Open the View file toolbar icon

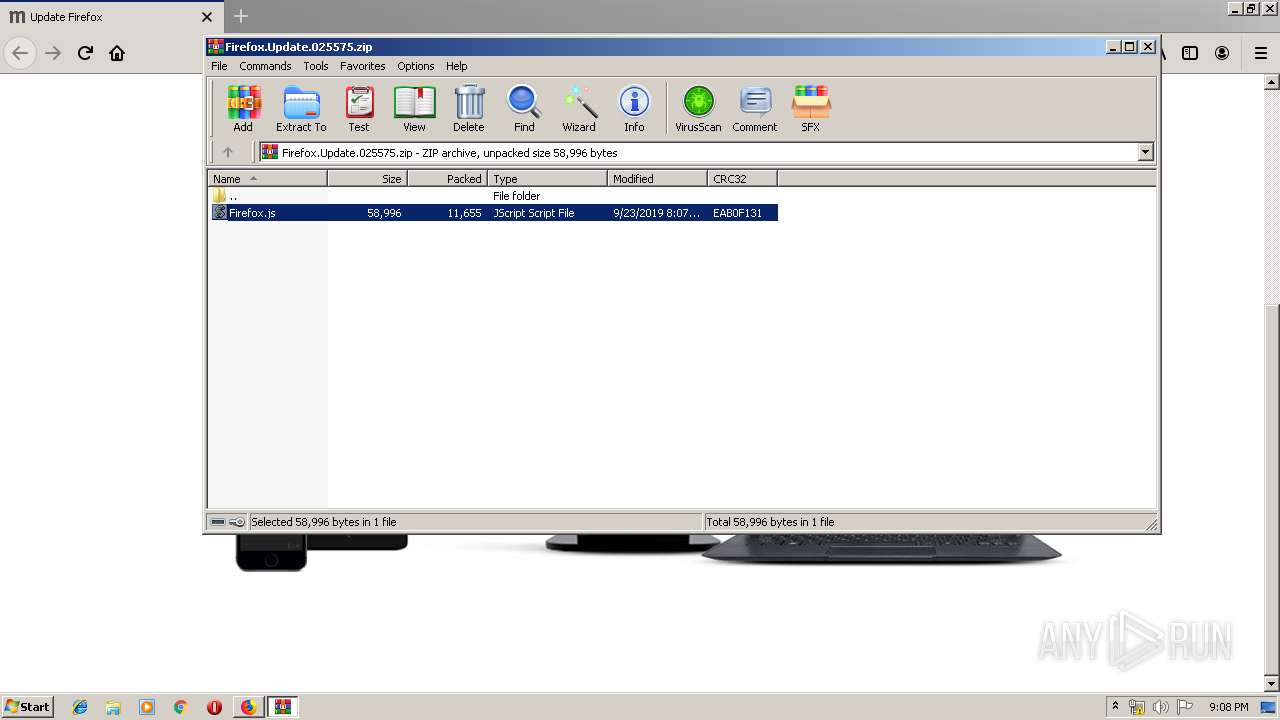tap(414, 108)
